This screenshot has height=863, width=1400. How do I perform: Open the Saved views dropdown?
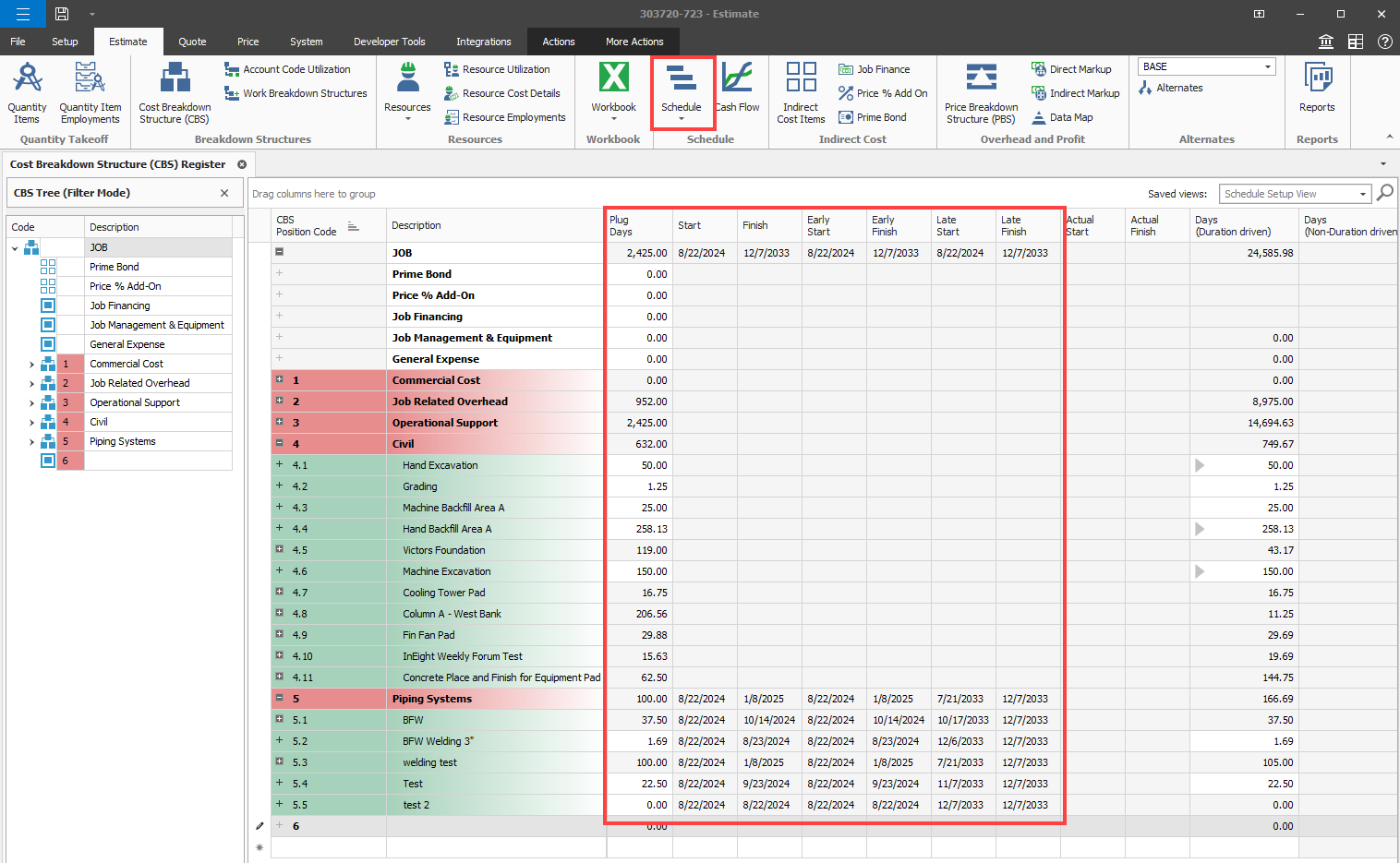1362,194
